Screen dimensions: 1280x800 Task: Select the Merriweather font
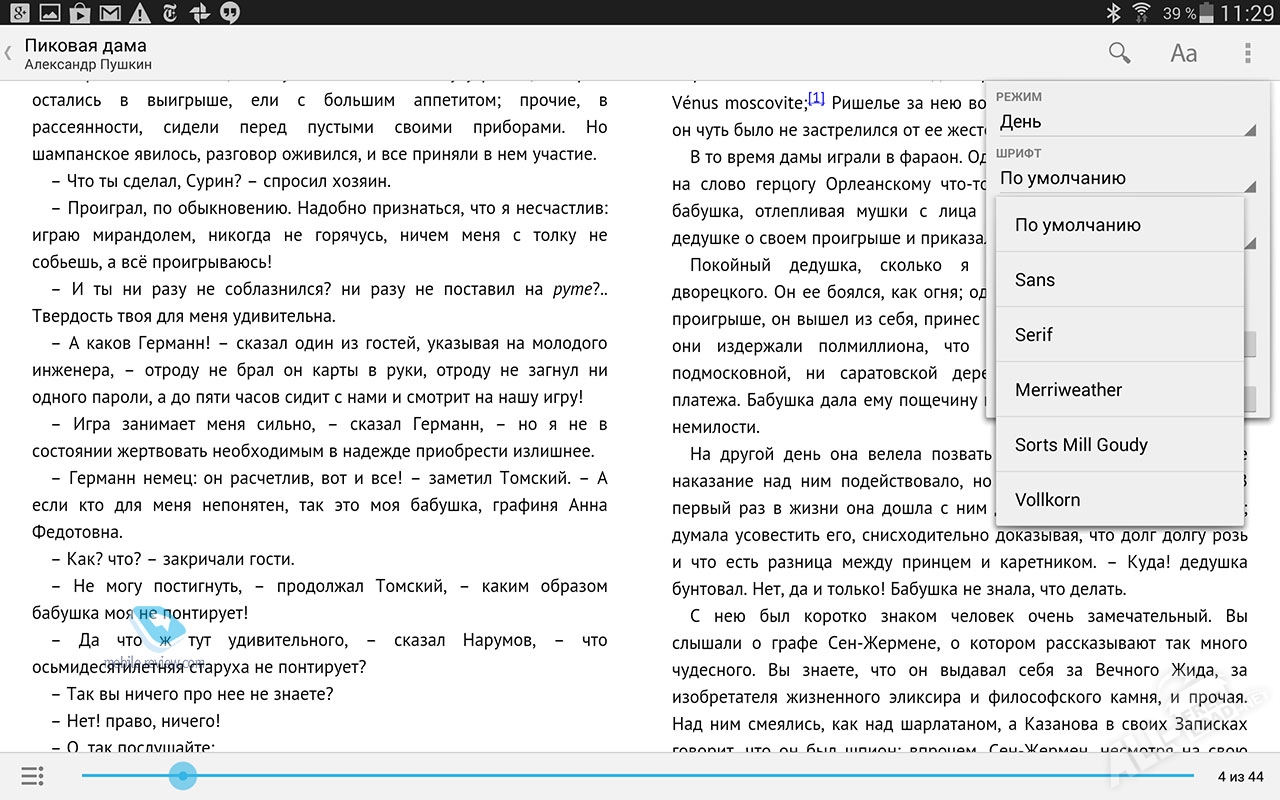click(x=1120, y=390)
